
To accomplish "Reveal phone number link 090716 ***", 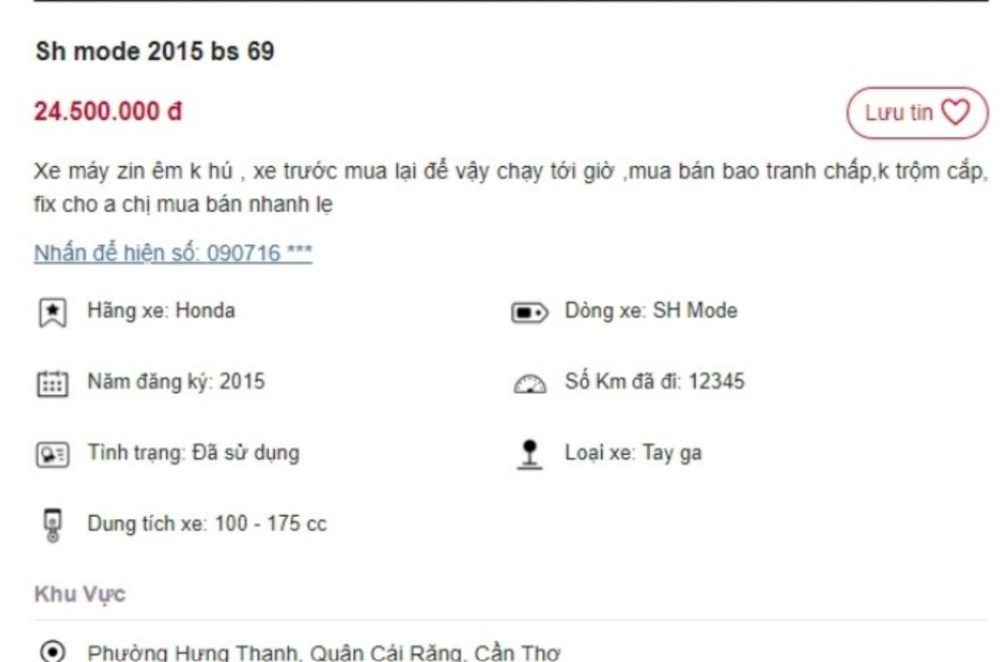I will [x=173, y=253].
